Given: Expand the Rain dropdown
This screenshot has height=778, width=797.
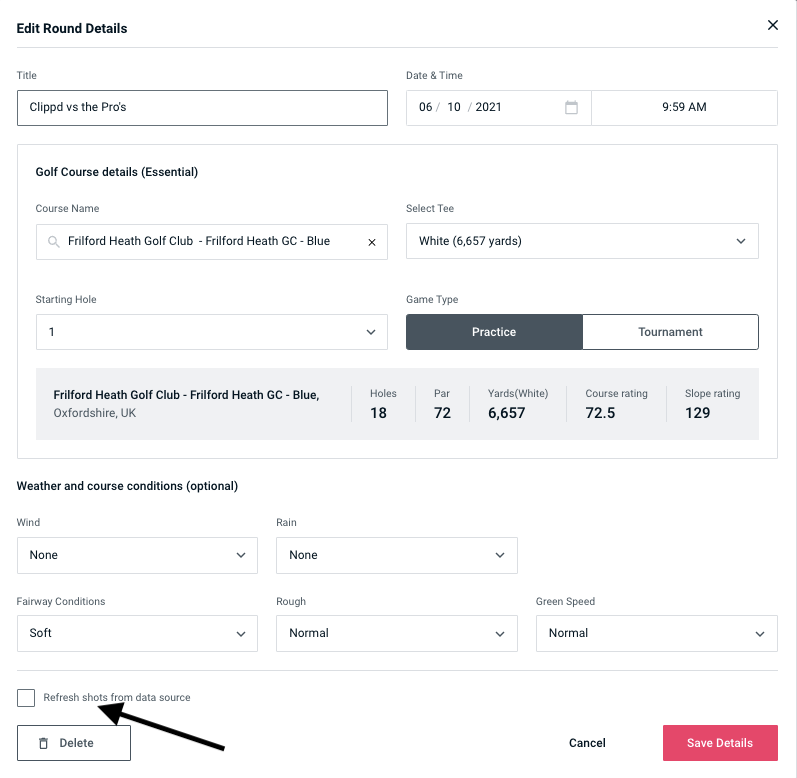Looking at the screenshot, I should pyautogui.click(x=396, y=555).
